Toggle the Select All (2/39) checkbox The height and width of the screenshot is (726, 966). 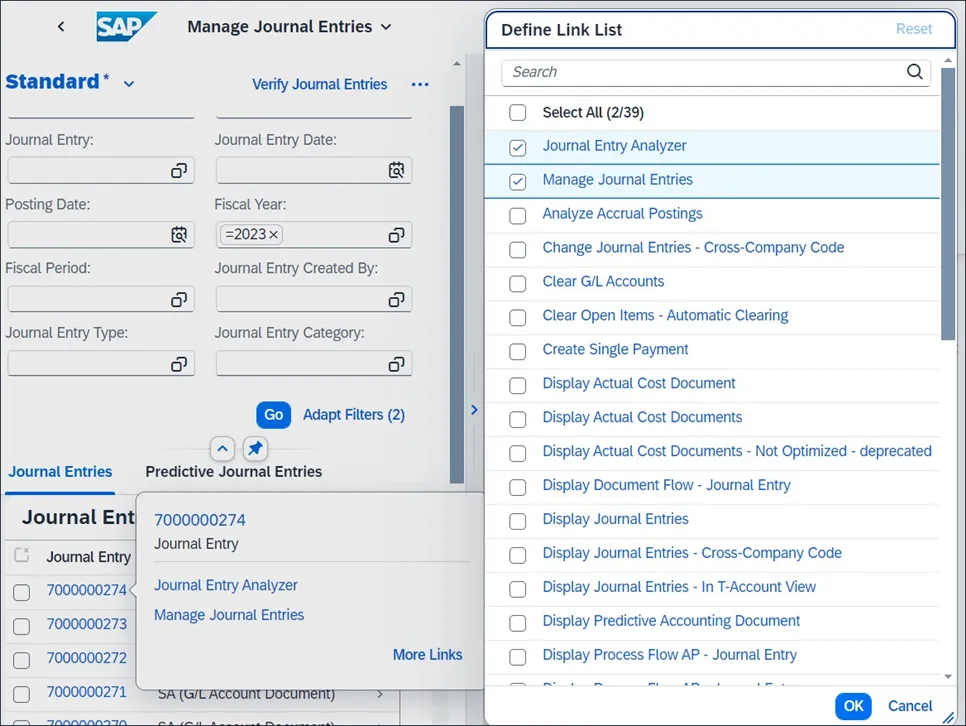(518, 113)
